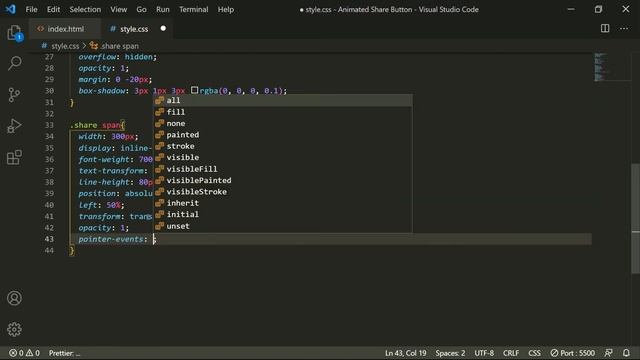Click the Split Editor icon

(605, 29)
